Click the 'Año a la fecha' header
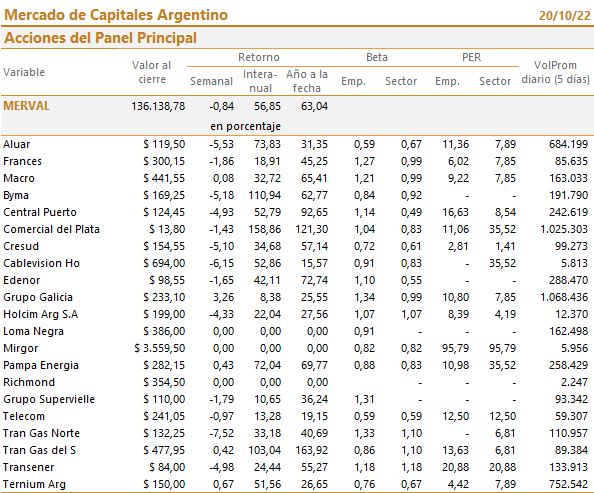The height and width of the screenshot is (493, 594). pos(306,81)
